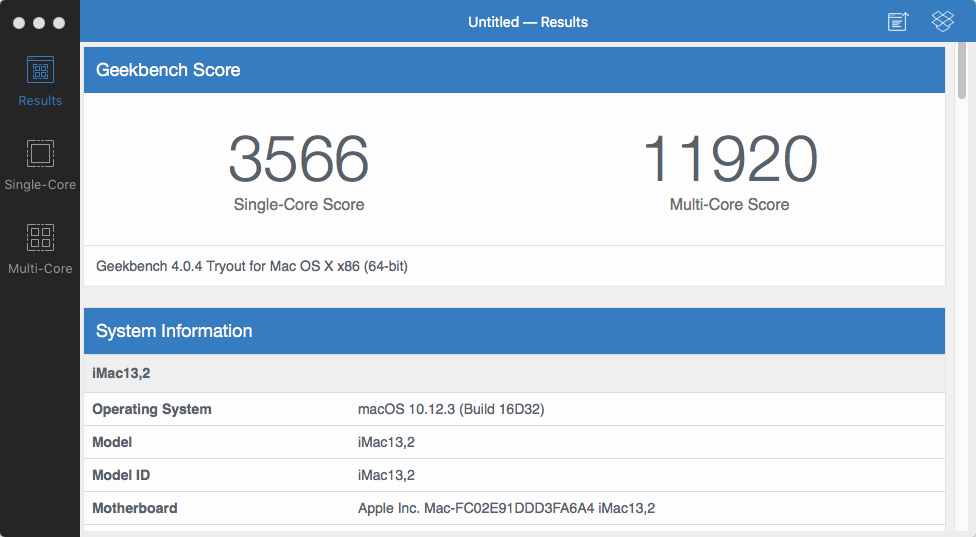Close the Geekbench results window
Image resolution: width=976 pixels, height=537 pixels.
[x=19, y=22]
